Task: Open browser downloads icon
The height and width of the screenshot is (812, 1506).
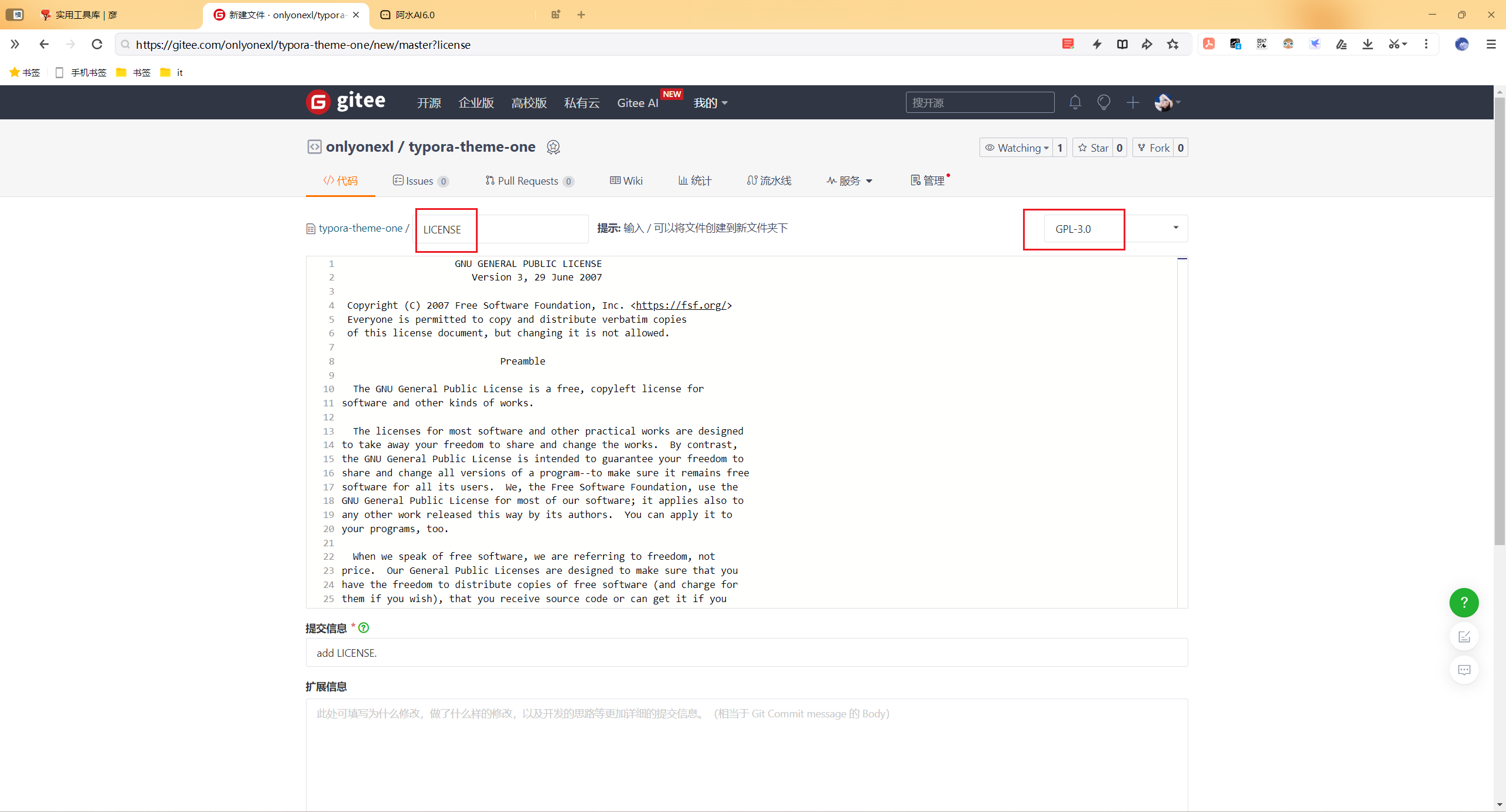Action: [x=1368, y=44]
